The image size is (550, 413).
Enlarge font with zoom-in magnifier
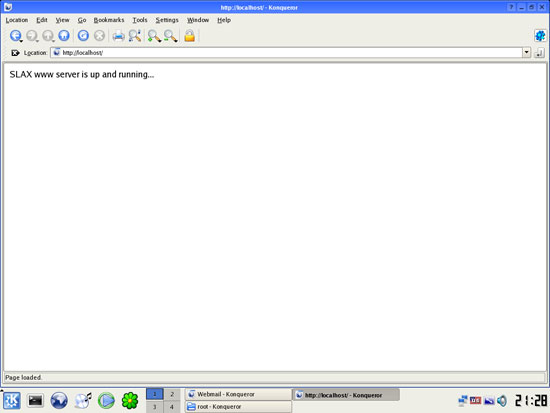click(x=154, y=36)
